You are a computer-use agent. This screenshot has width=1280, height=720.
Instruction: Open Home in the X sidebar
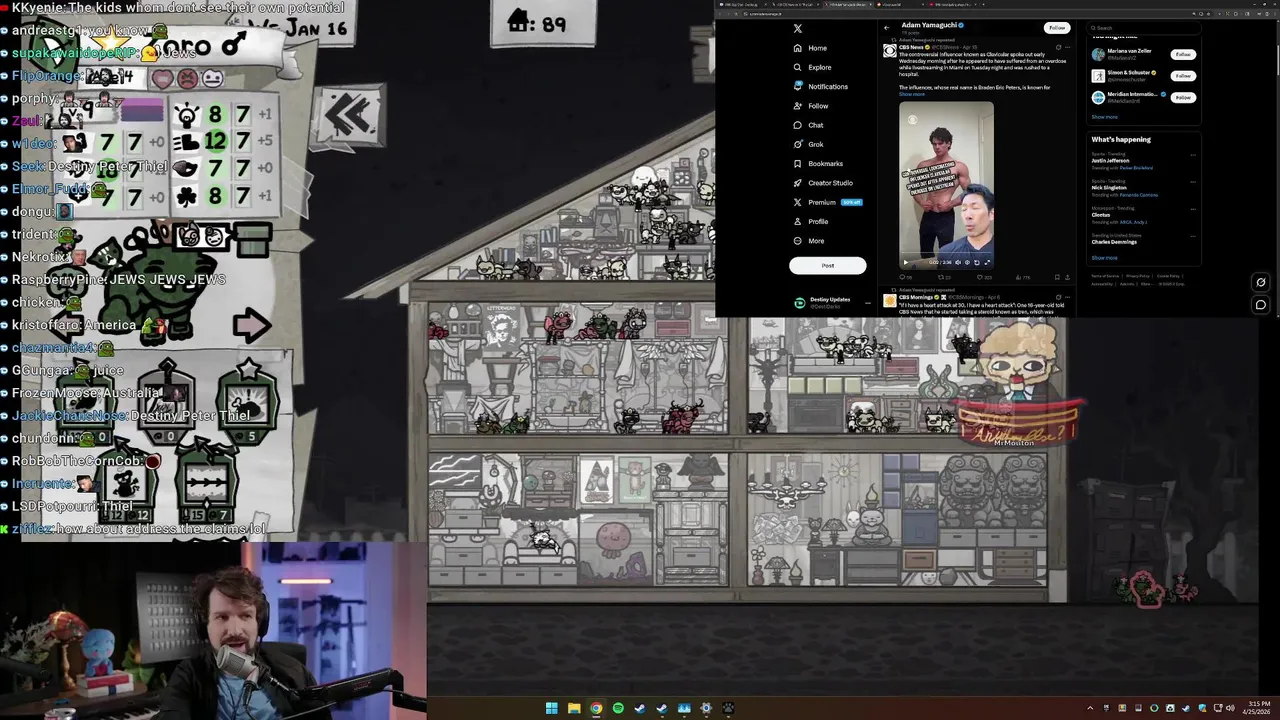(x=810, y=48)
